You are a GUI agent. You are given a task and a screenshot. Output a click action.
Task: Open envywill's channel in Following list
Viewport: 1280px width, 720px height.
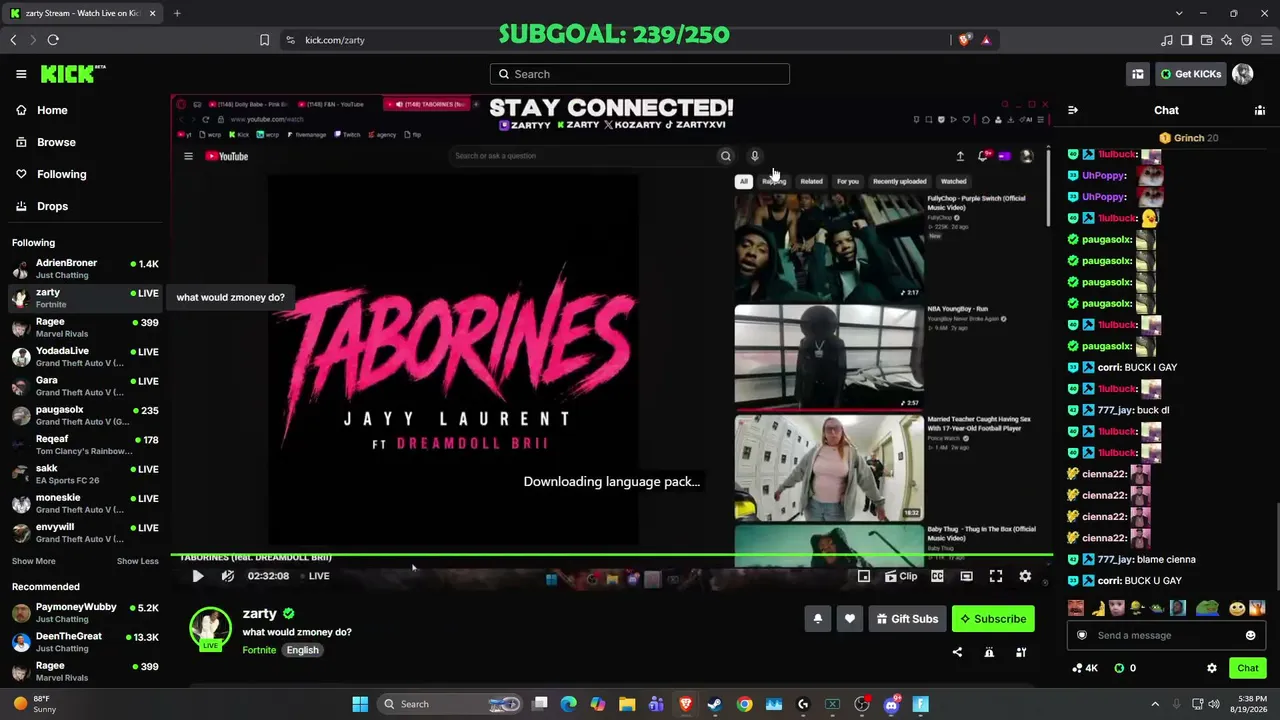[x=84, y=533]
